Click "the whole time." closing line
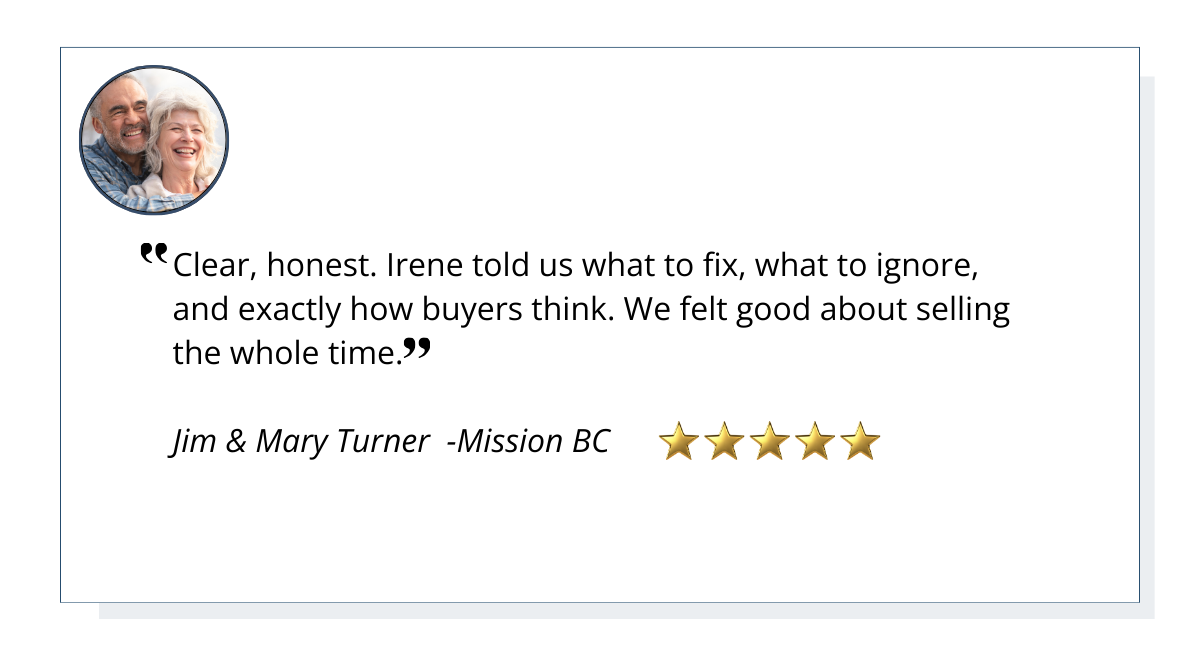1200x650 pixels. coord(287,354)
